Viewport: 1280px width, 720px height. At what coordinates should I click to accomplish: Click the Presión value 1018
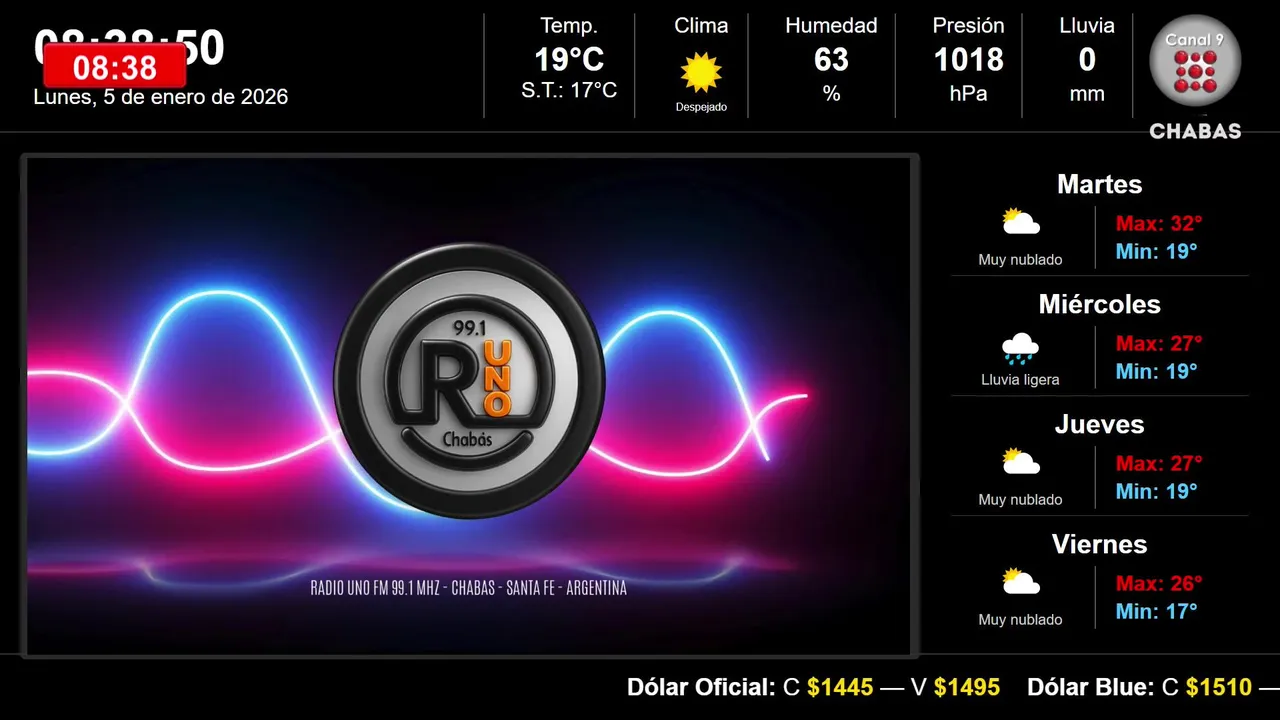point(968,60)
